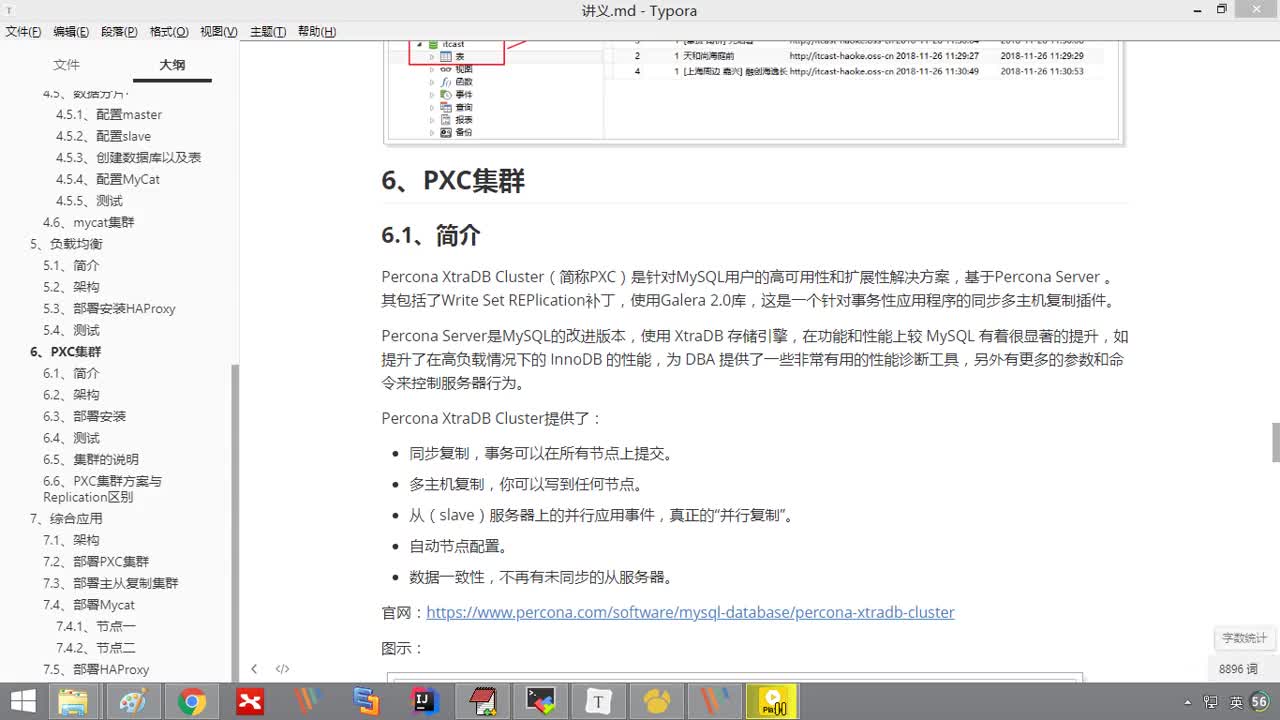The width and height of the screenshot is (1280, 720).
Task: Open the Windows Start button
Action: (x=23, y=701)
